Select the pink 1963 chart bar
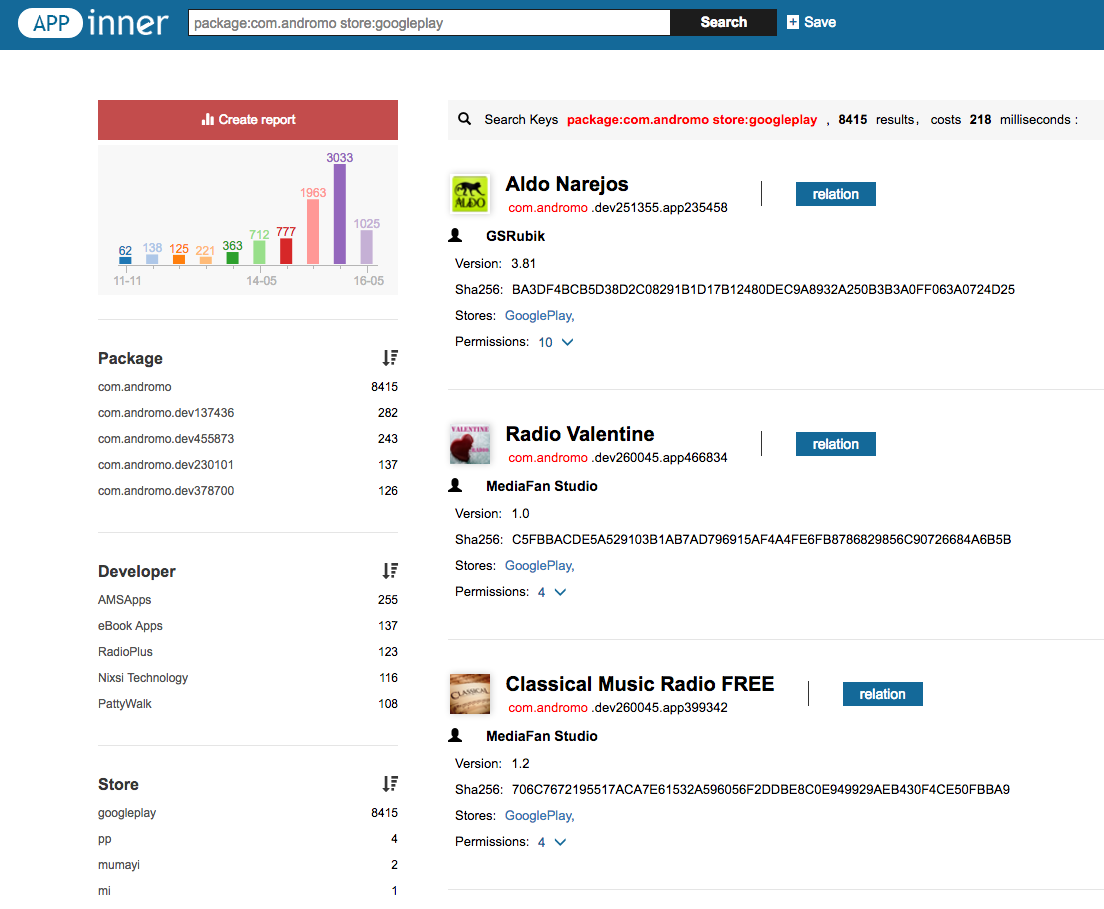This screenshot has width=1104, height=909. click(x=313, y=232)
